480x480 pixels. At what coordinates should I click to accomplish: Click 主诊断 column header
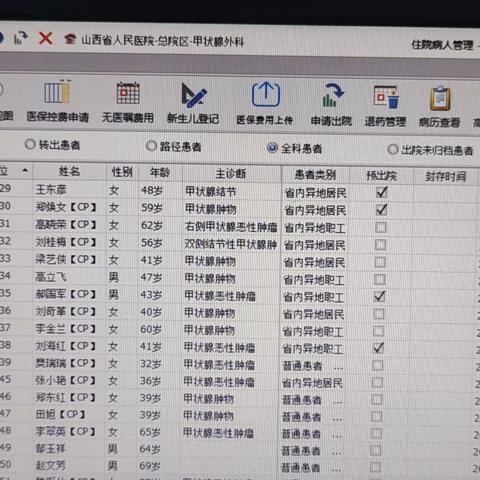231,173
